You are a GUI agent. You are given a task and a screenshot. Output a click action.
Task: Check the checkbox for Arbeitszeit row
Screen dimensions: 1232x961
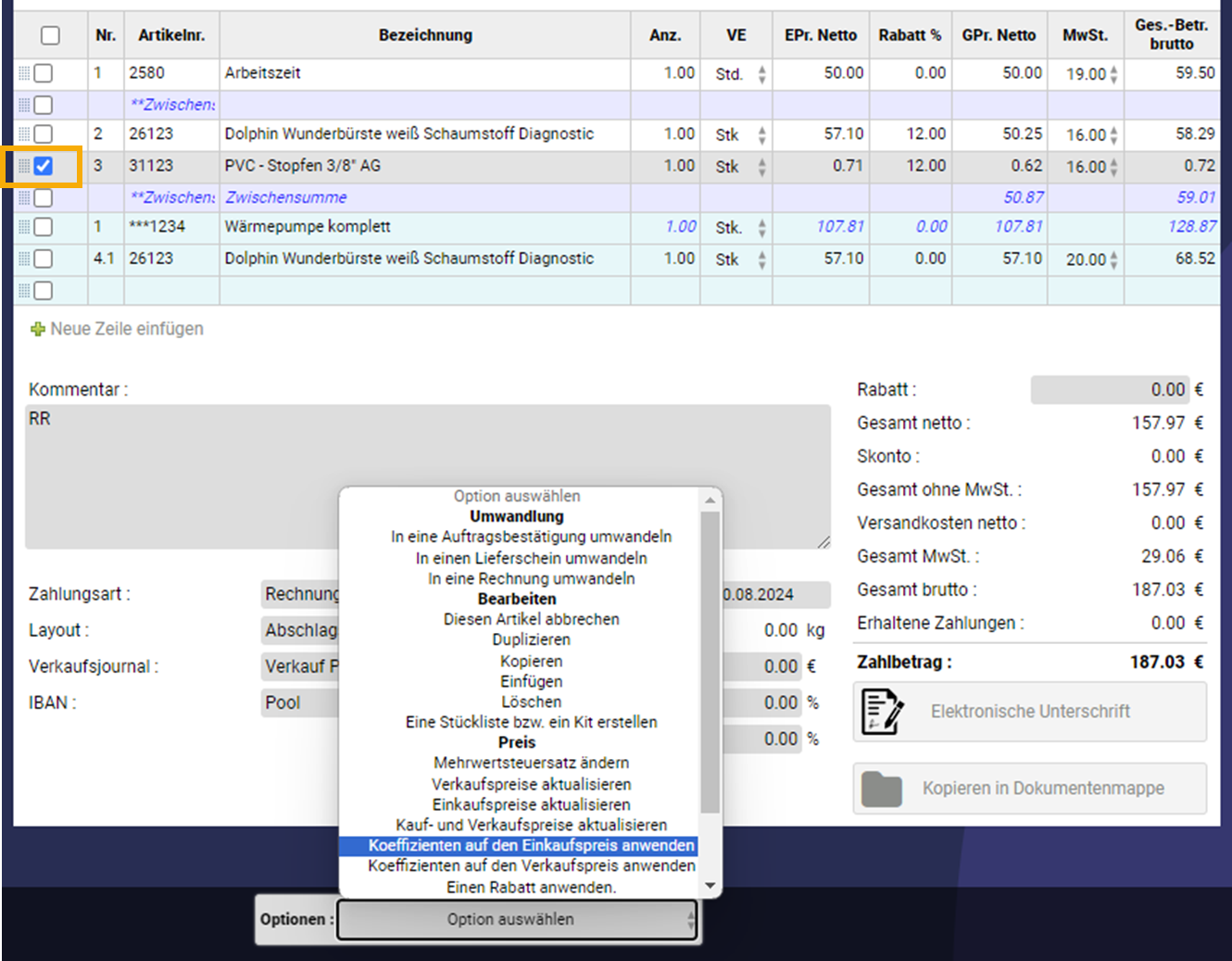[x=44, y=73]
